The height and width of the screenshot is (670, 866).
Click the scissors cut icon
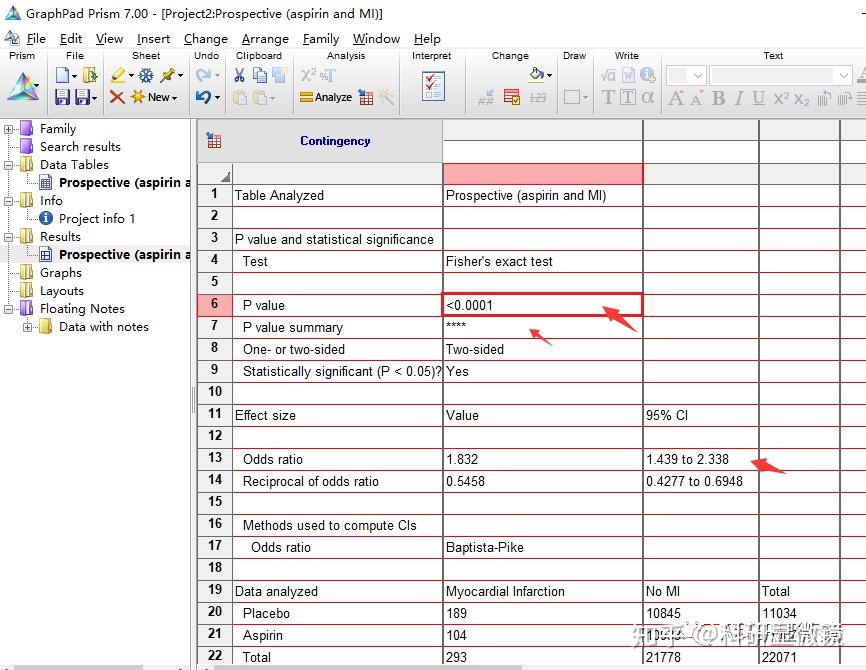tap(239, 75)
